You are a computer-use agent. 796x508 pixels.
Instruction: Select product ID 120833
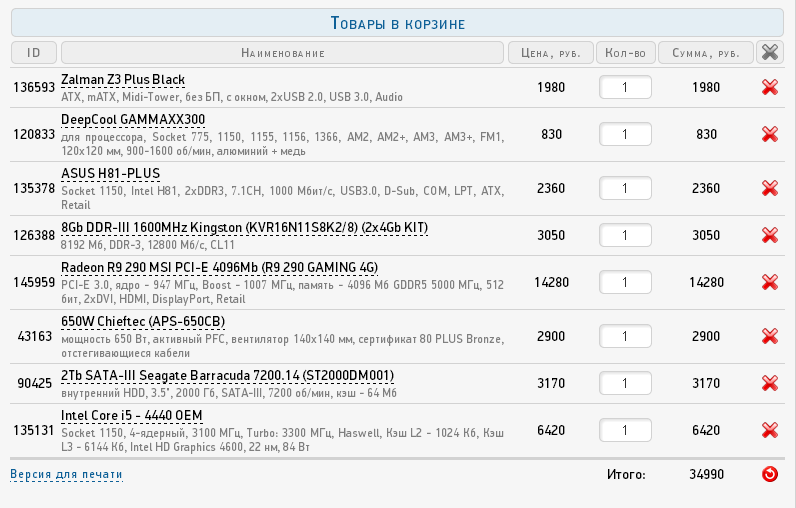(x=34, y=134)
